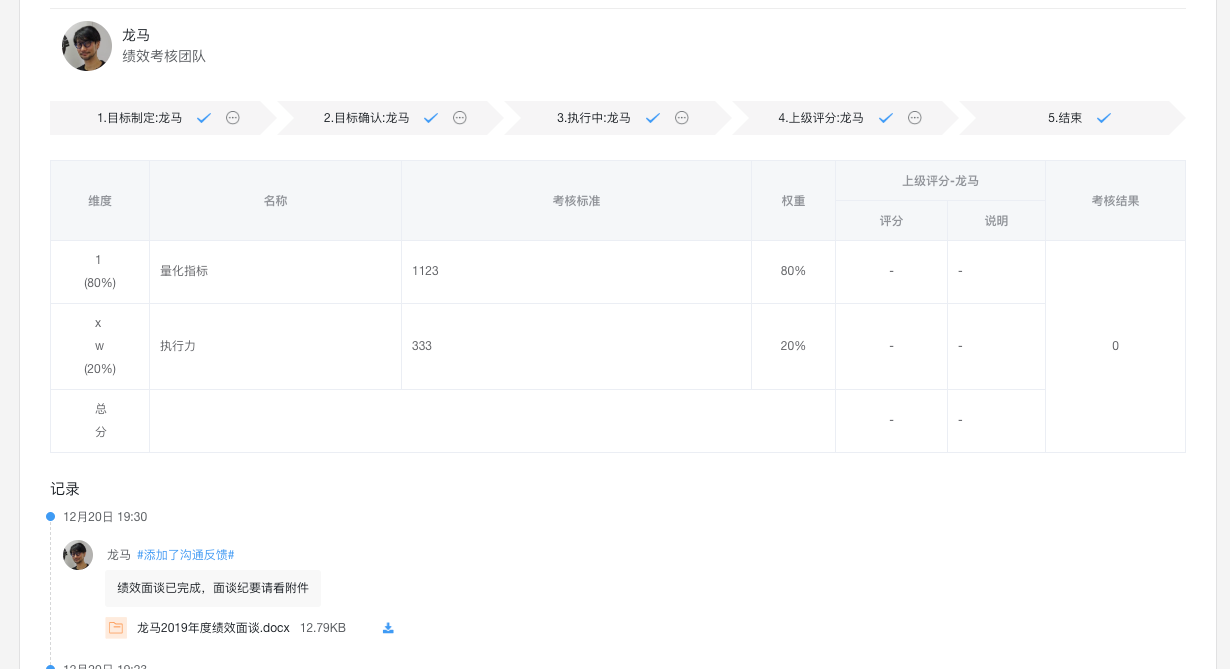Click 龙马's avatar in the record entry

(78, 555)
